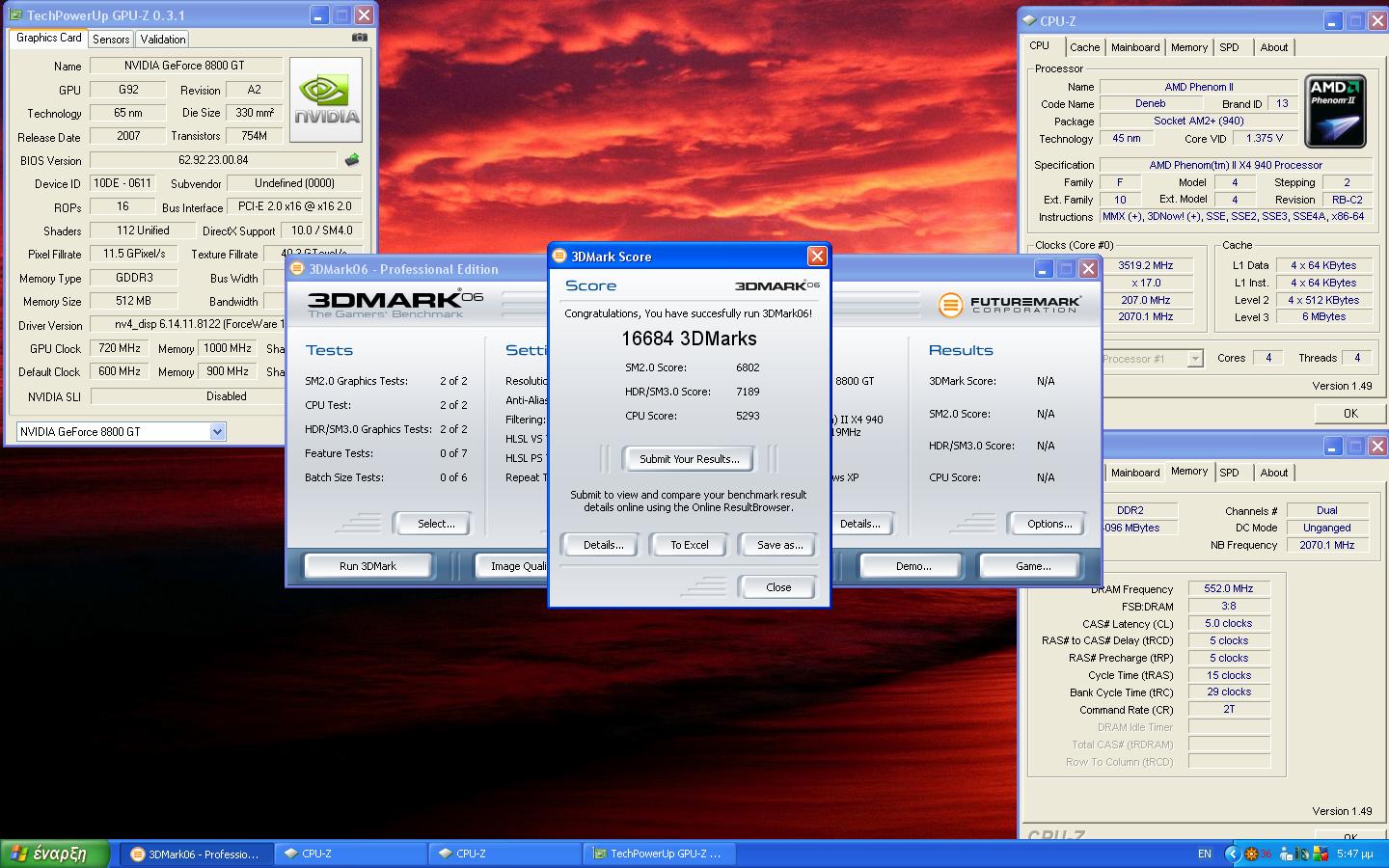
Task: Click the CPU-Z title bar icon
Action: [1030, 21]
